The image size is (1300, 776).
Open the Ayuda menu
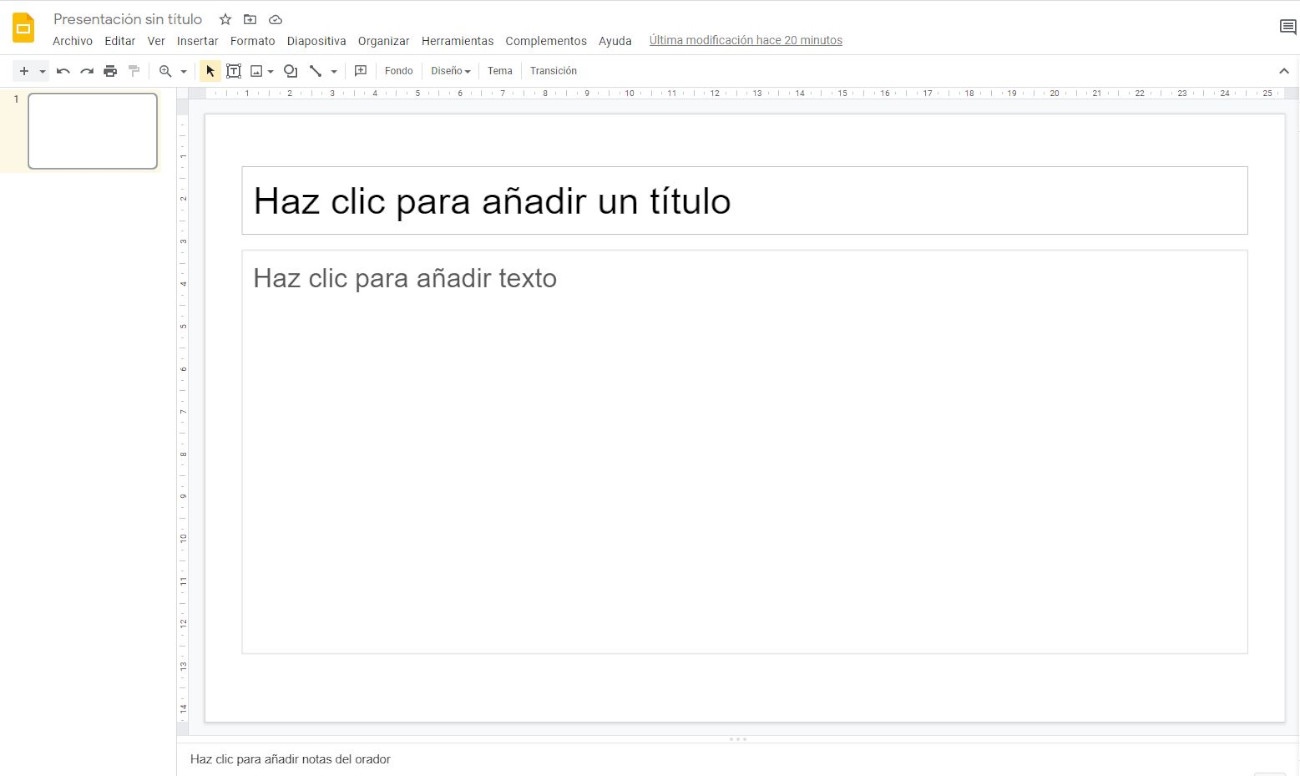click(x=615, y=41)
